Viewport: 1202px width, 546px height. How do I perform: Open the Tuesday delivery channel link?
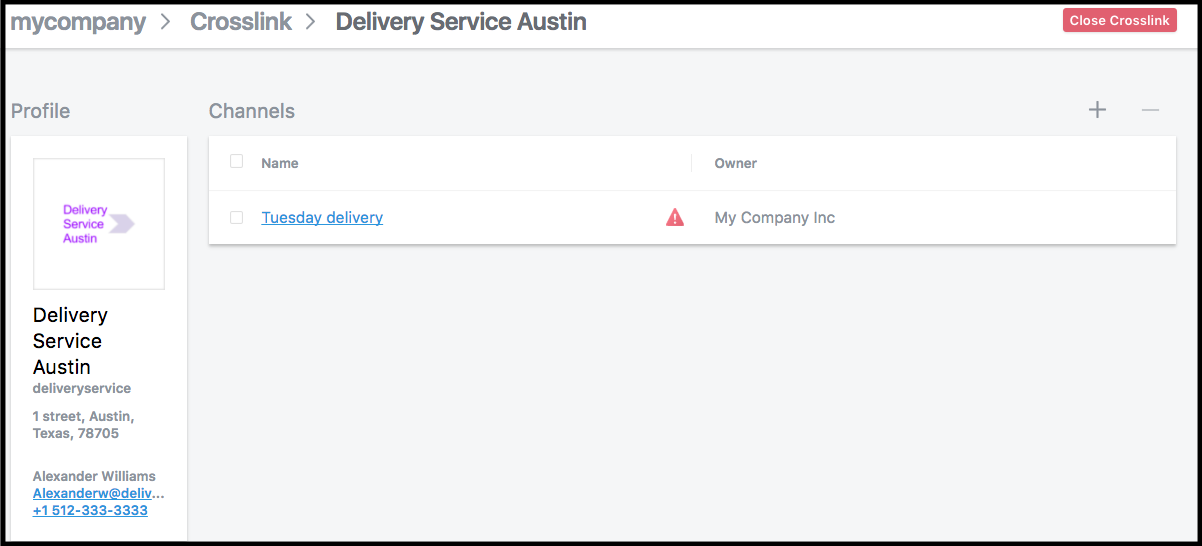point(322,217)
